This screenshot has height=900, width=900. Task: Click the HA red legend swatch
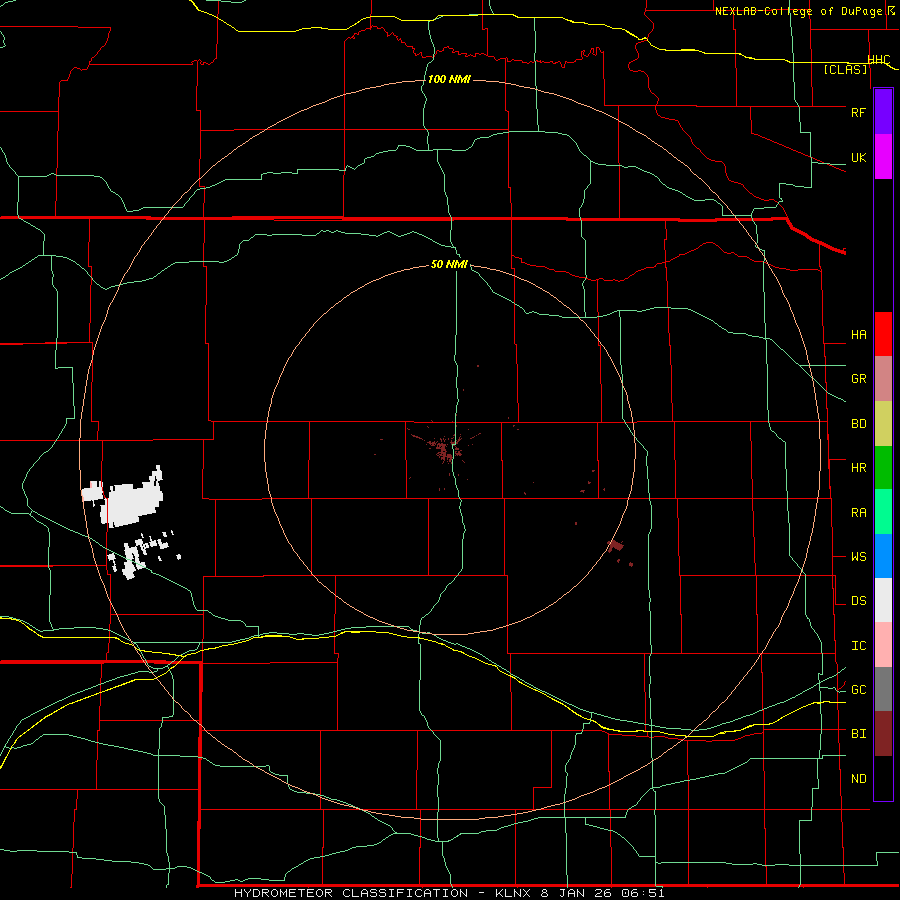click(x=883, y=334)
